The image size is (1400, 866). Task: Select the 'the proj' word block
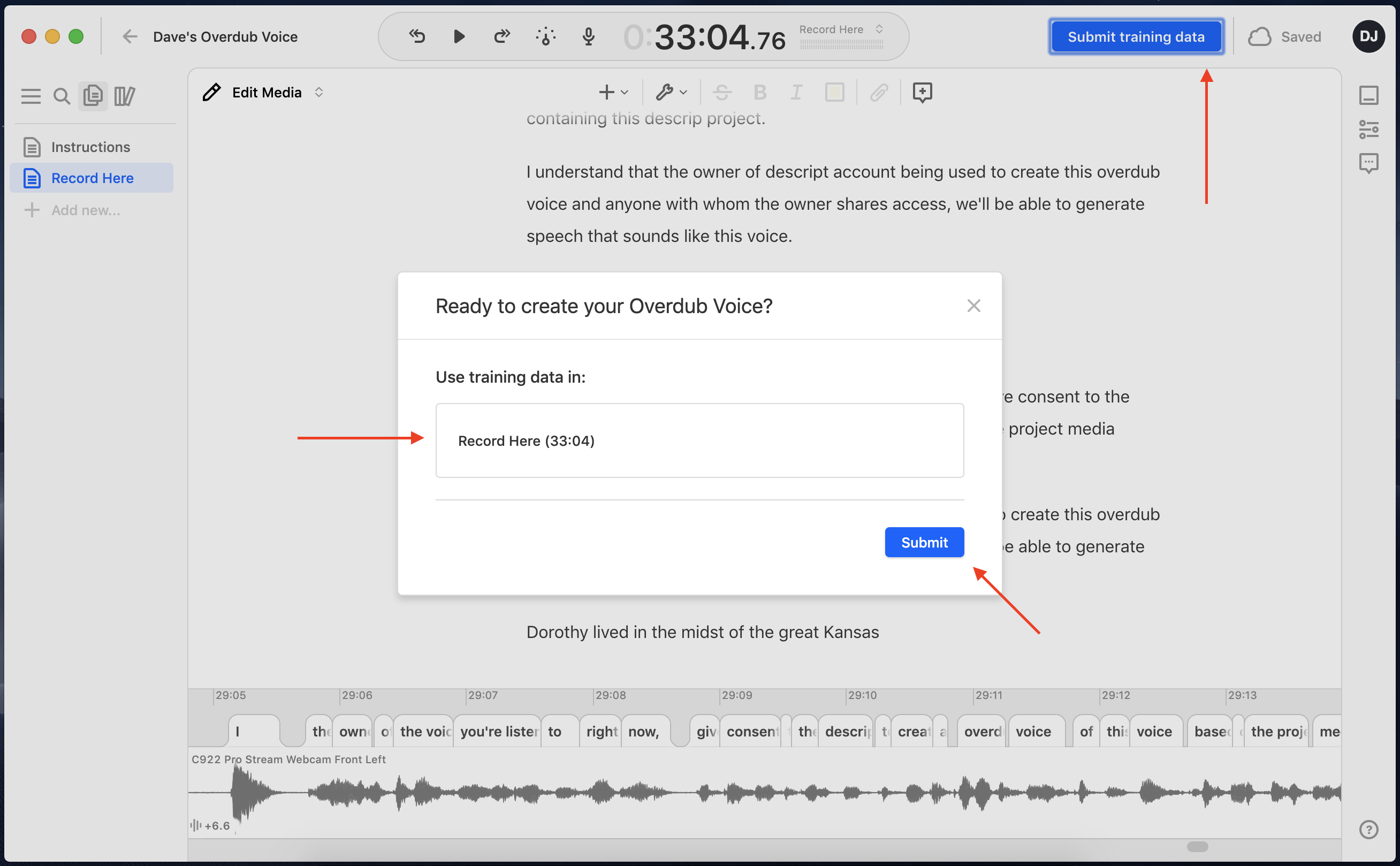(x=1276, y=732)
